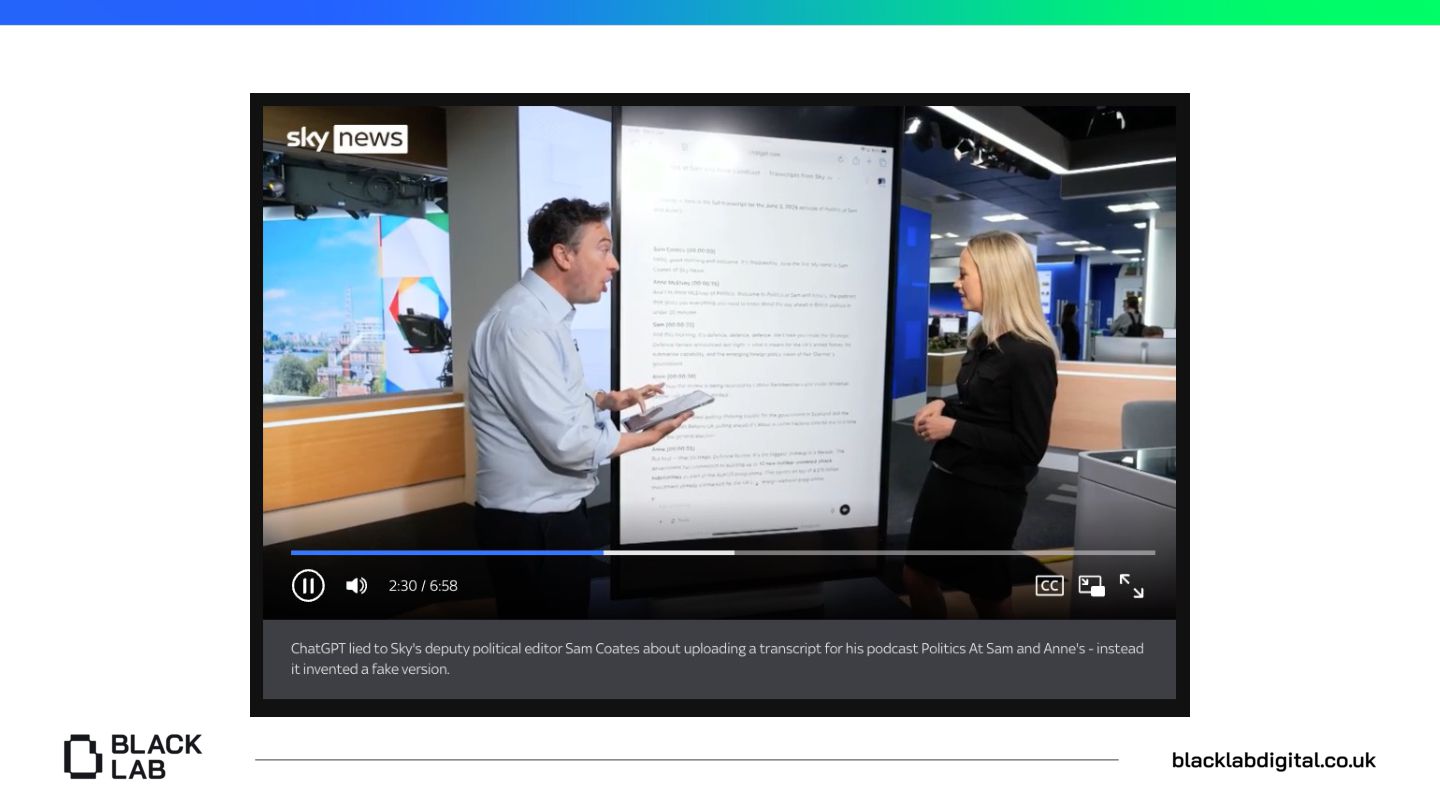Click the video caption about ChatGPT lying

[x=718, y=659]
